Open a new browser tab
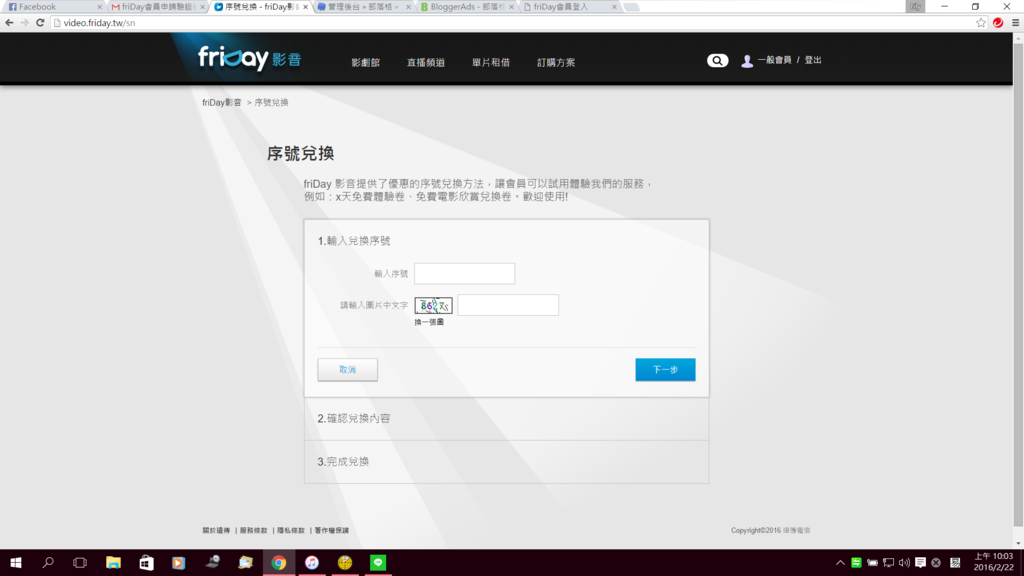This screenshot has height=576, width=1024. pos(632,7)
